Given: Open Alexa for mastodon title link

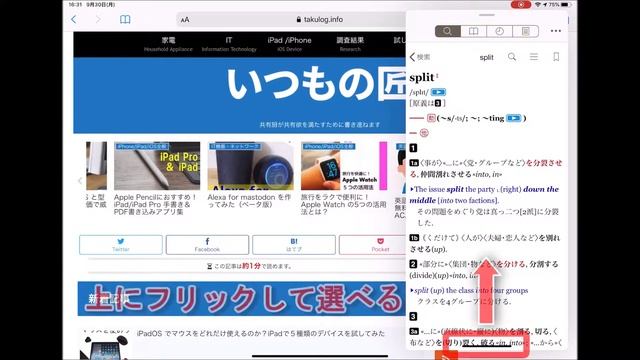Looking at the screenshot, I should coord(249,201).
